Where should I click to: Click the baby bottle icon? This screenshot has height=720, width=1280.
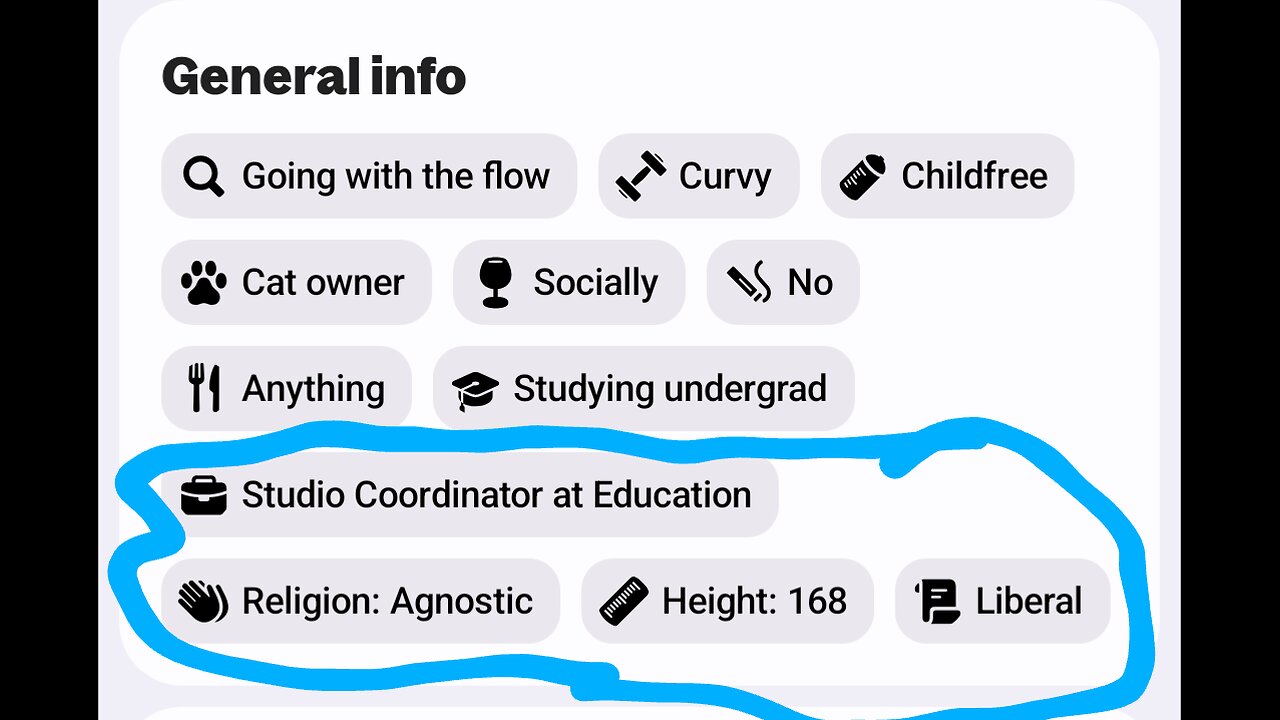tap(862, 177)
